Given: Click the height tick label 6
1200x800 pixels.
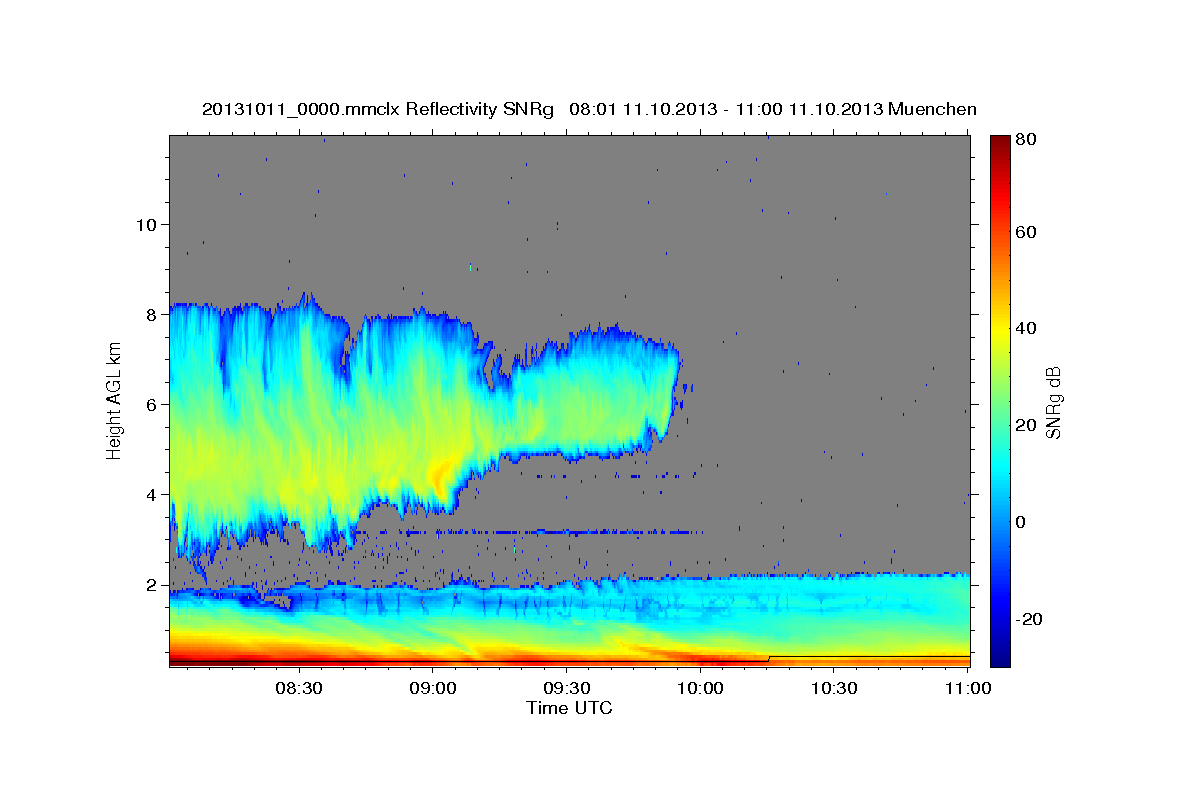Looking at the screenshot, I should coord(150,404).
